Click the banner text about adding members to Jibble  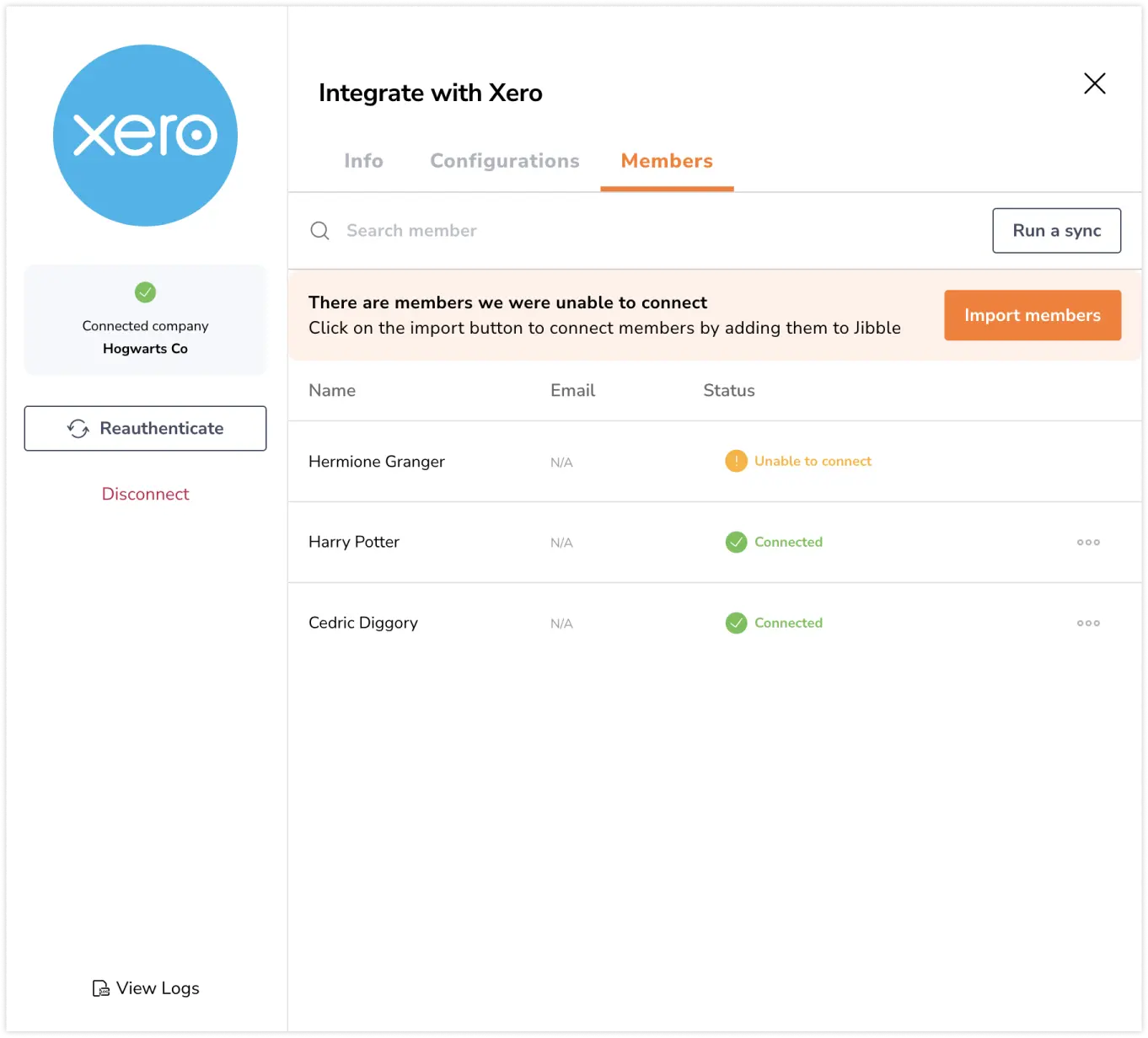click(604, 328)
